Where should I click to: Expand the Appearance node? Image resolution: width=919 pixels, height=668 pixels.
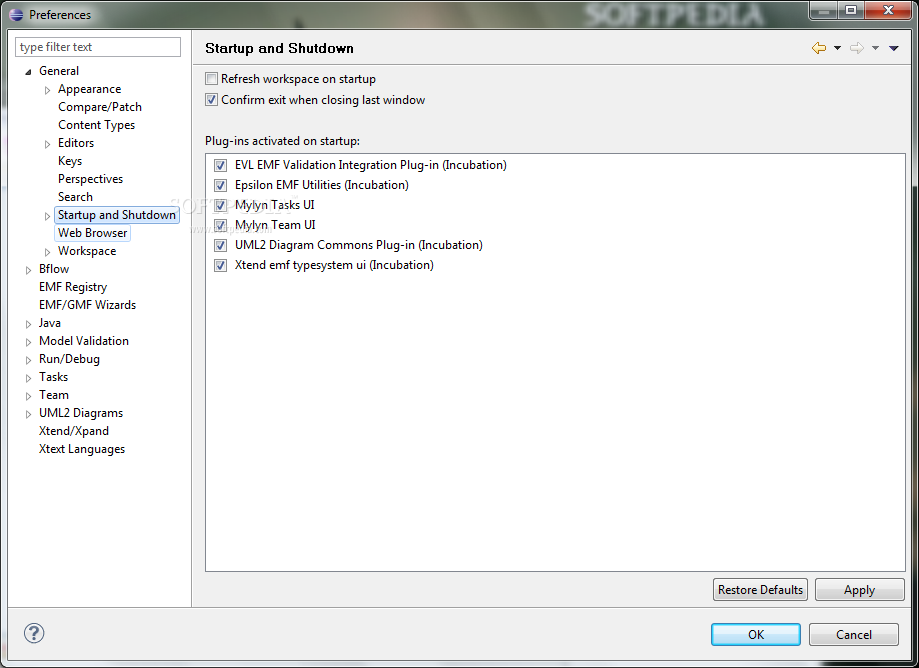(47, 90)
